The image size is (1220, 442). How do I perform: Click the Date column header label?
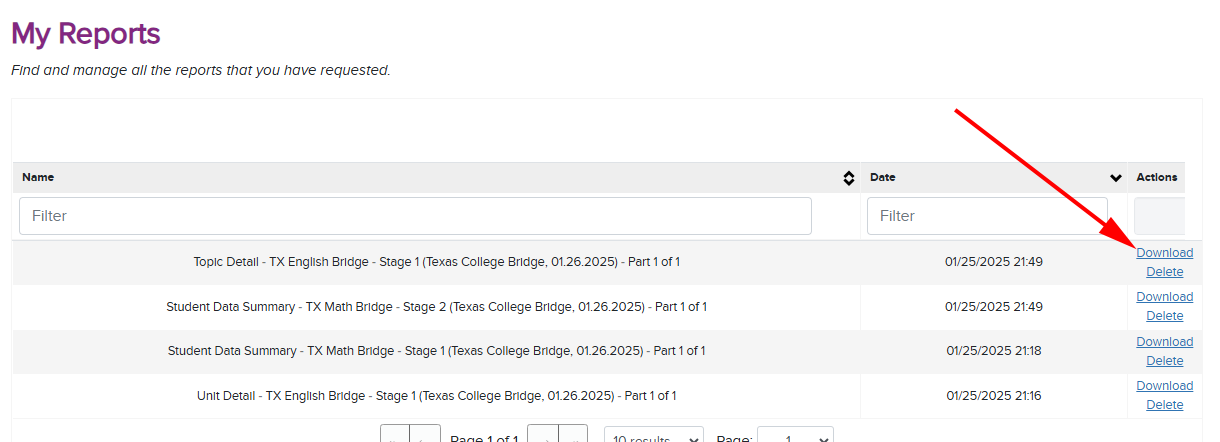pyautogui.click(x=883, y=177)
